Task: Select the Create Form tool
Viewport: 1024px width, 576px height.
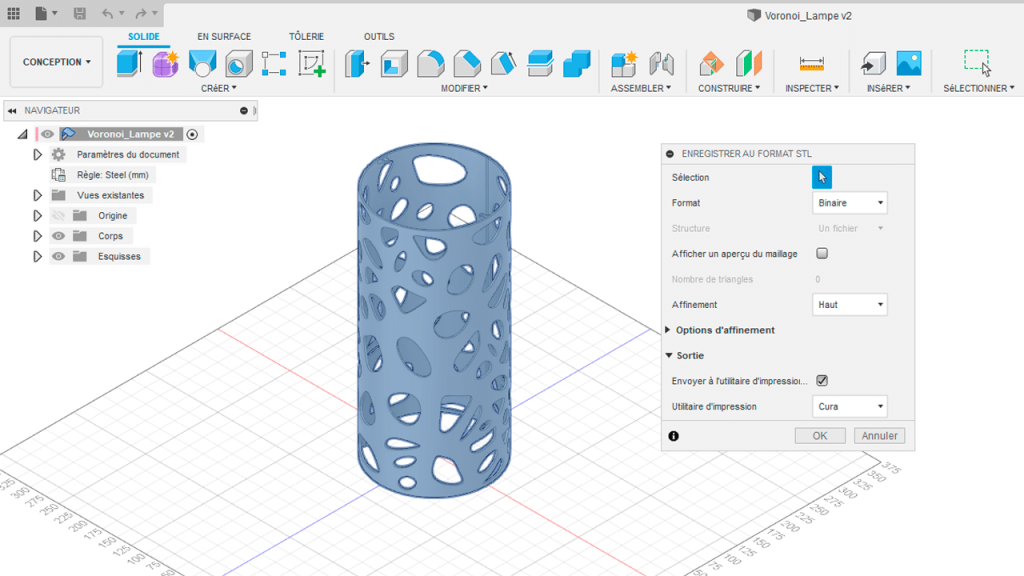Action: point(166,64)
